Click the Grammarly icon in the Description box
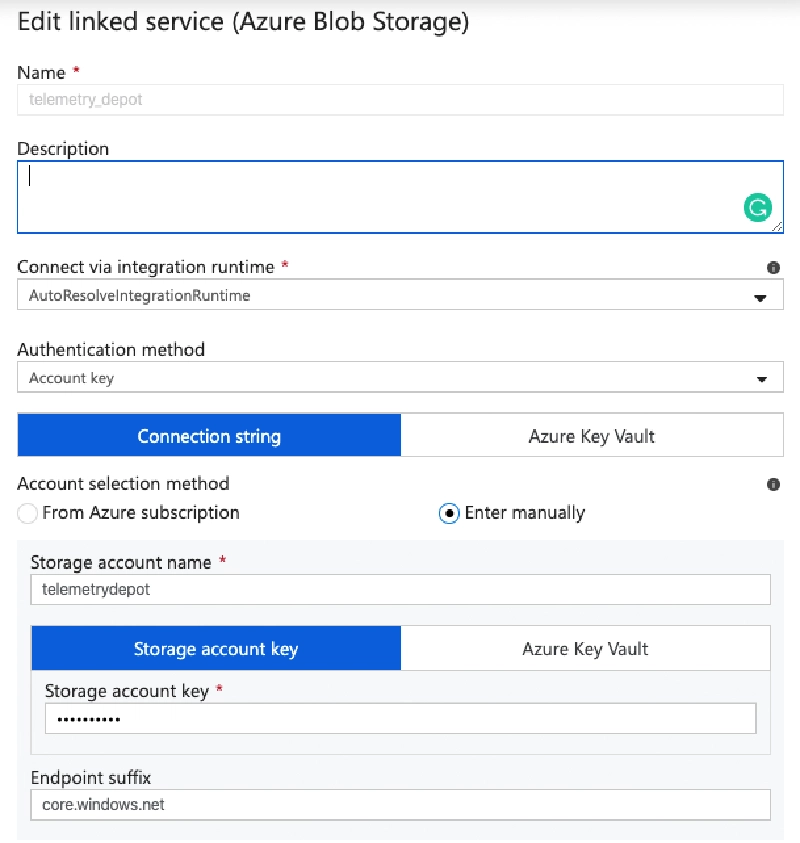The image size is (800, 843). (758, 207)
